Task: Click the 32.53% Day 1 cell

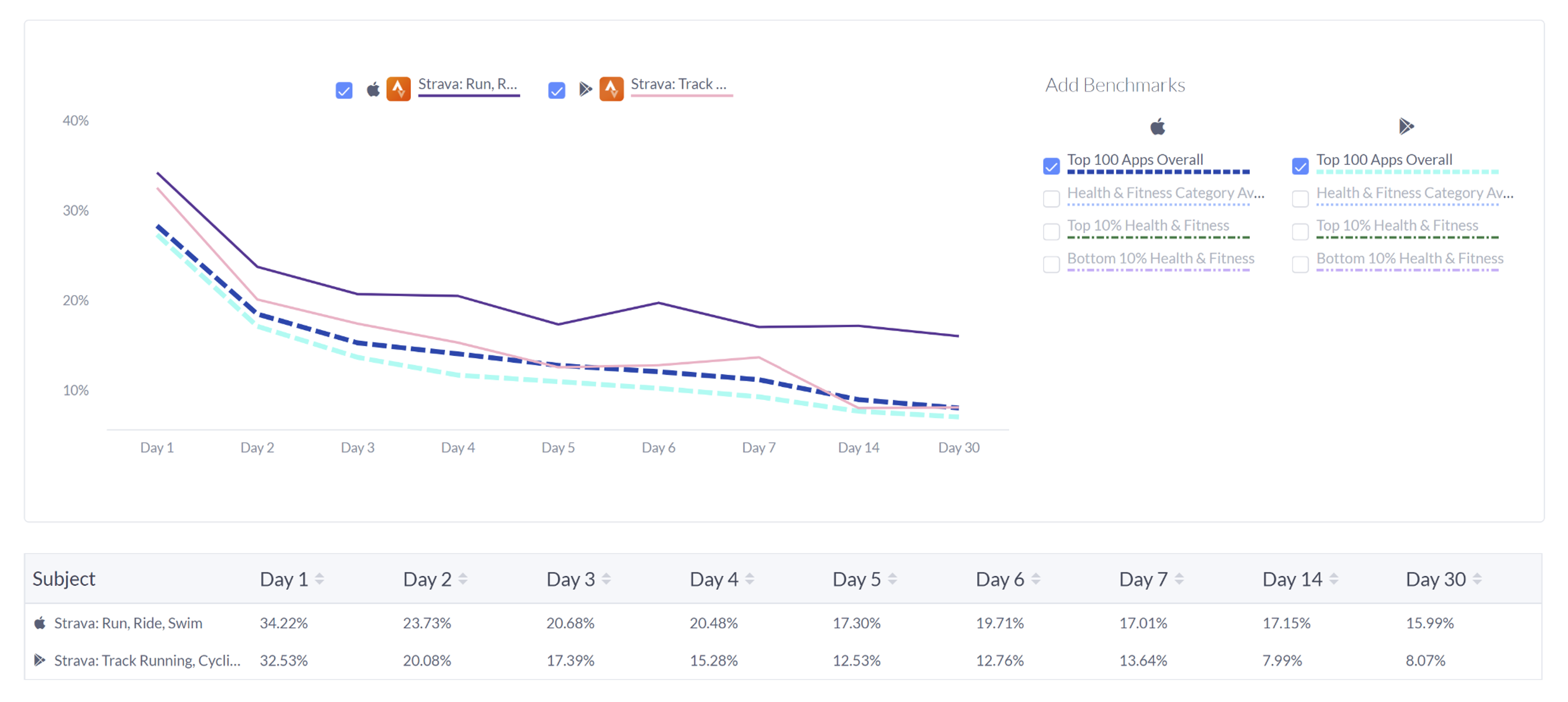Action: (x=284, y=660)
